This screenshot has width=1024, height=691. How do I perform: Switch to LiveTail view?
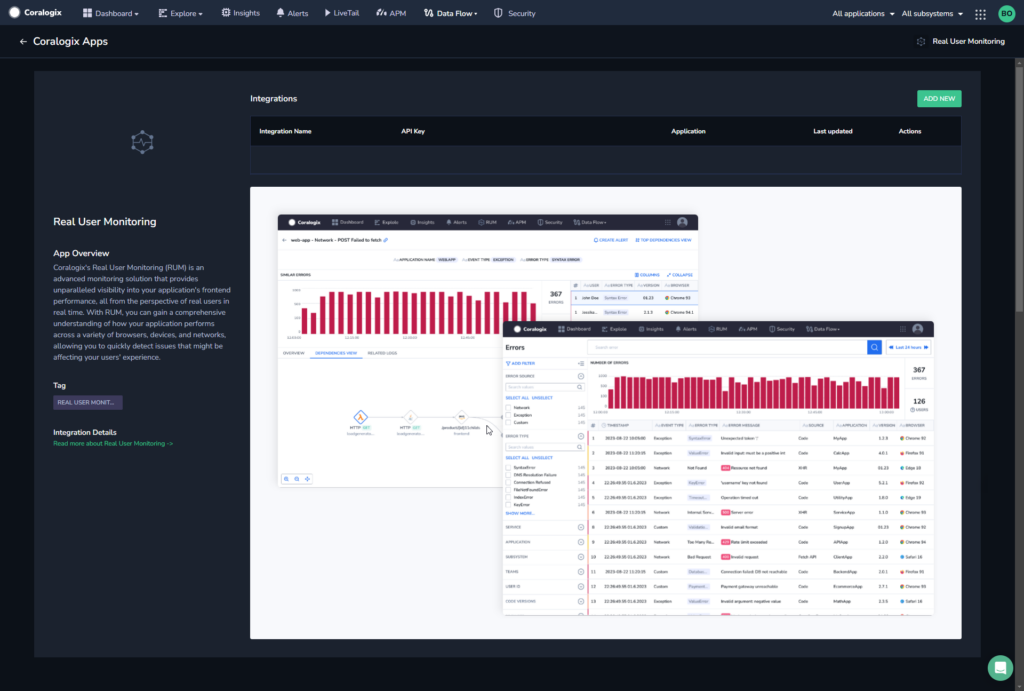pos(342,13)
